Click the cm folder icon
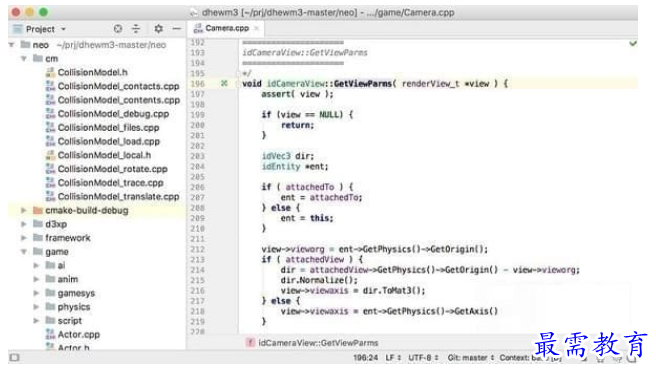656x376 pixels. pos(38,58)
